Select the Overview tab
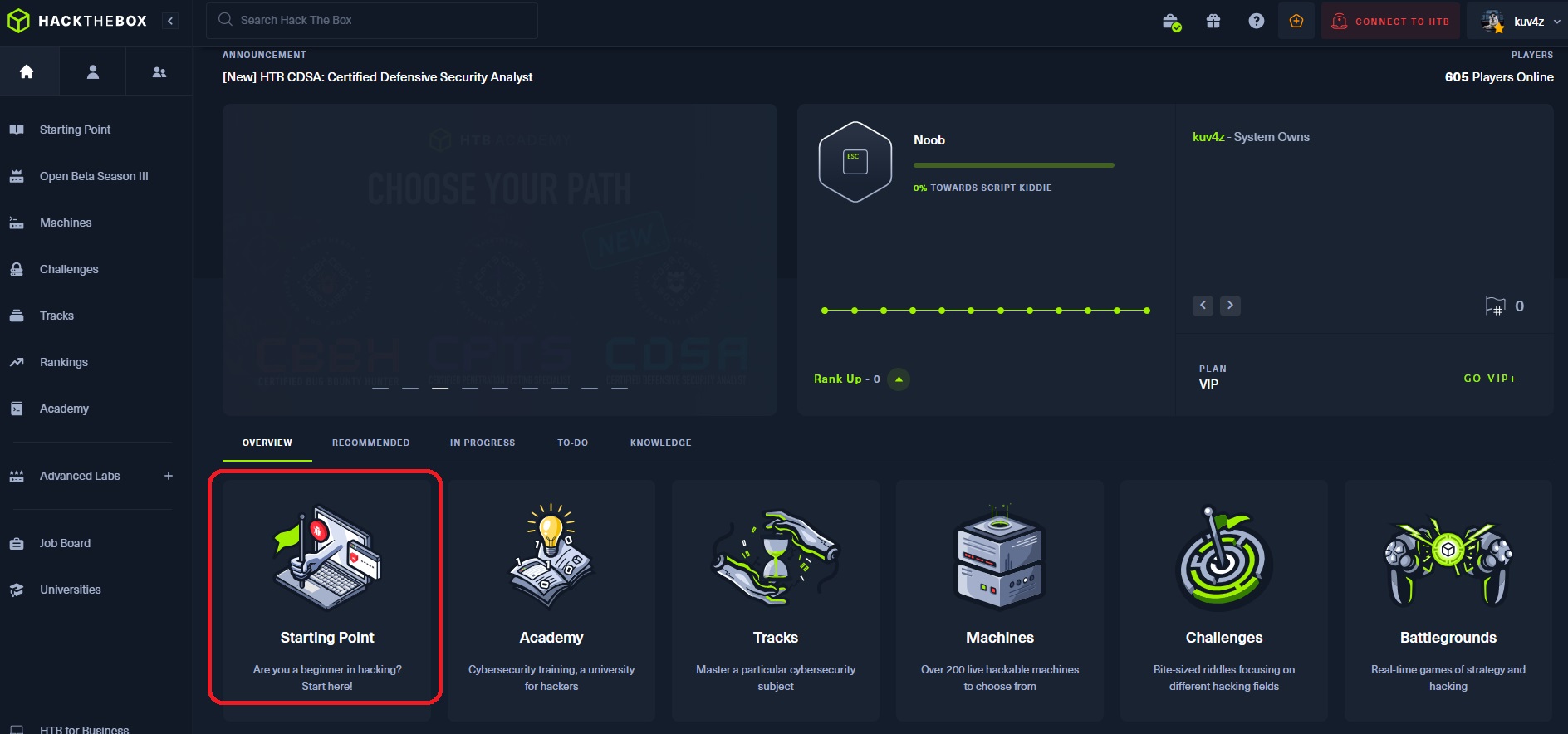Viewport: 1568px width, 734px height. pos(267,443)
